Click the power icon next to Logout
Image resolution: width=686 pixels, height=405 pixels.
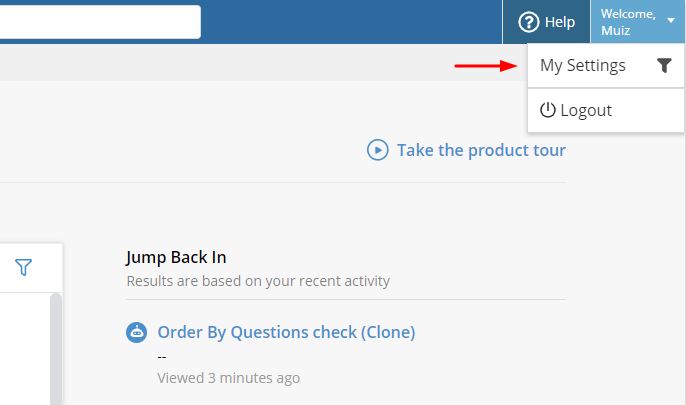coord(547,110)
